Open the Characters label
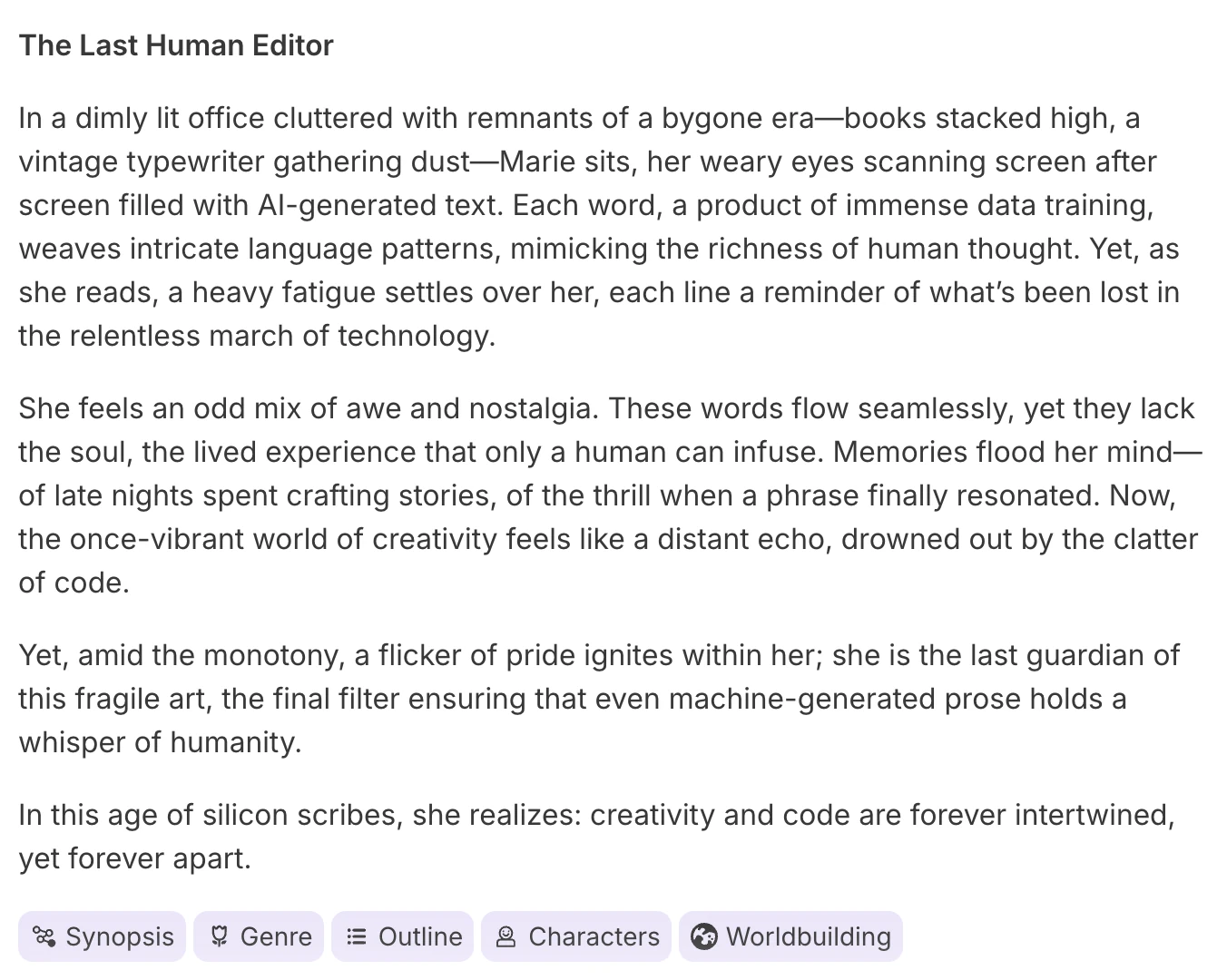The height and width of the screenshot is (980, 1227). point(594,936)
